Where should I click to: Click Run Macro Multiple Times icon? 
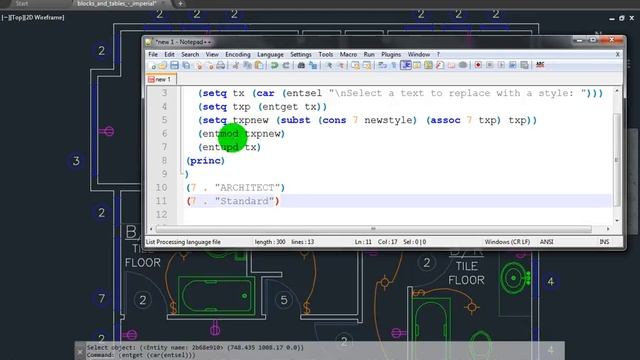click(x=513, y=65)
